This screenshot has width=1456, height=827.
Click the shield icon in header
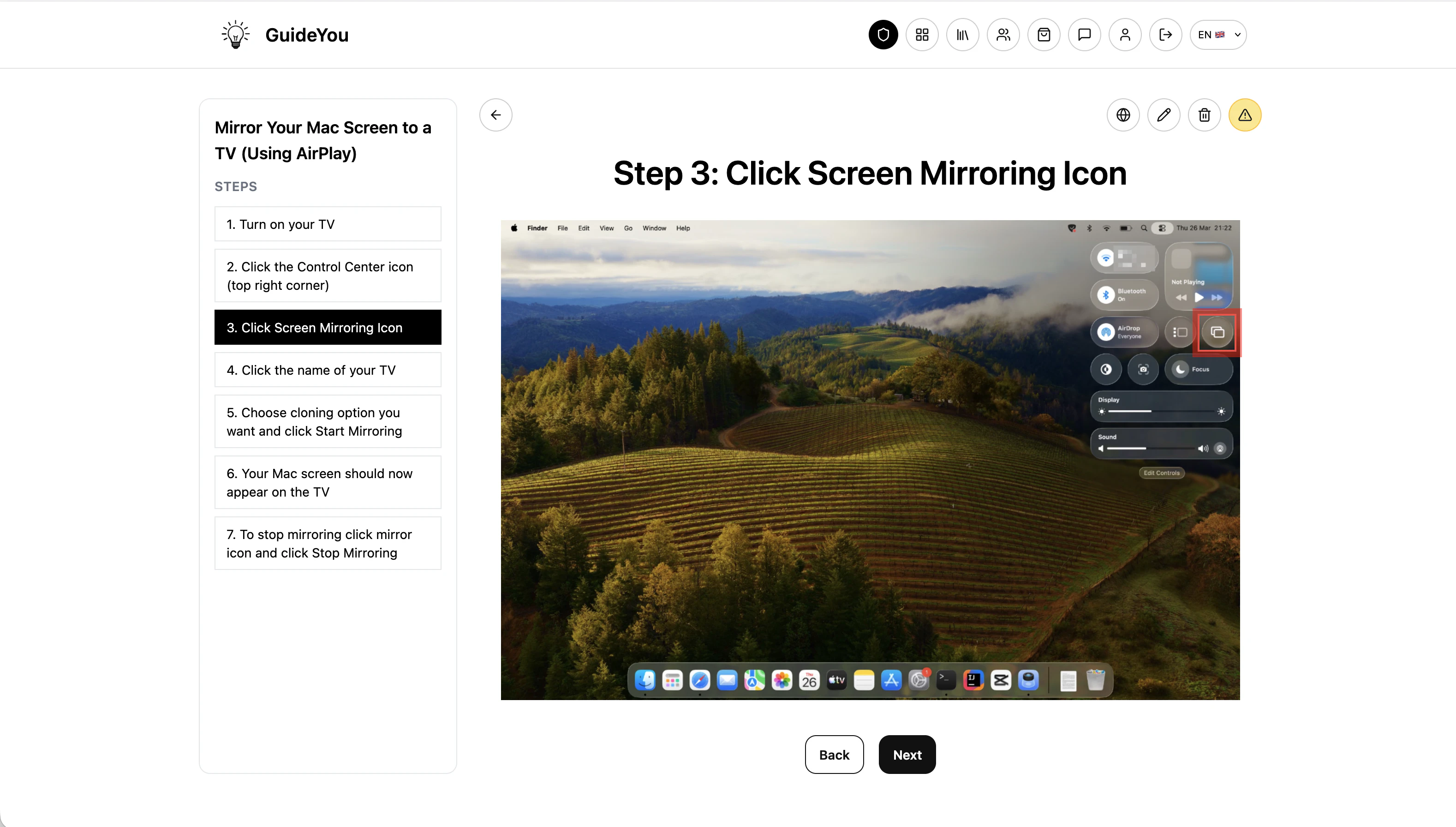point(883,35)
